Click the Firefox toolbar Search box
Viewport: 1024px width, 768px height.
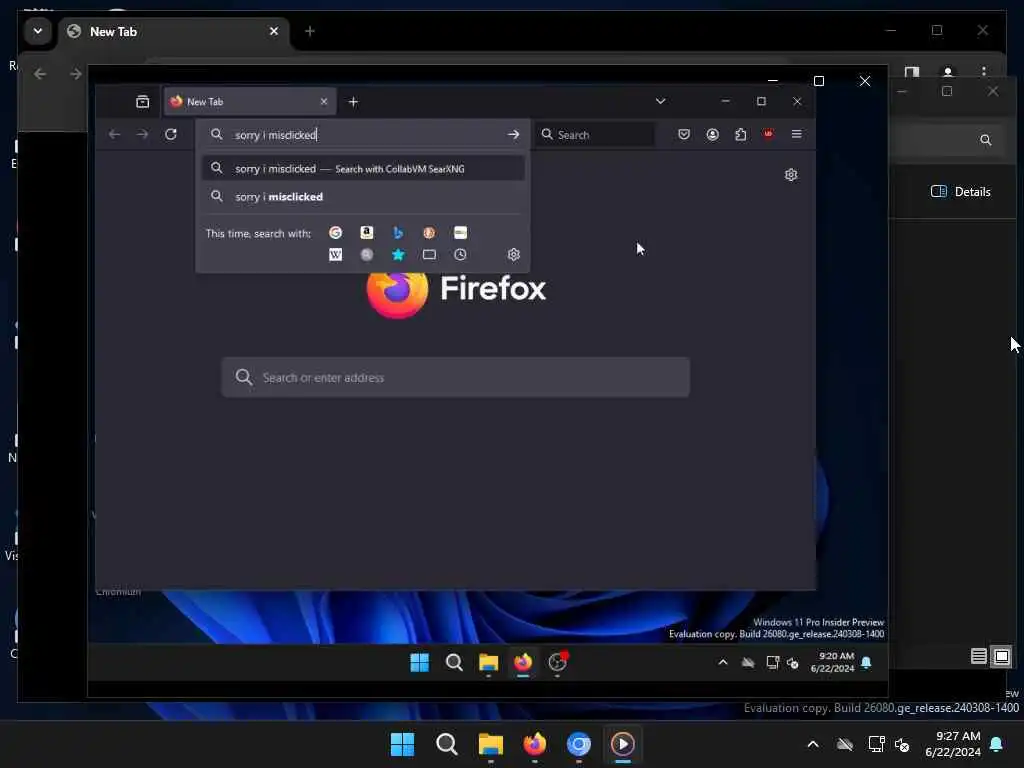click(x=596, y=135)
